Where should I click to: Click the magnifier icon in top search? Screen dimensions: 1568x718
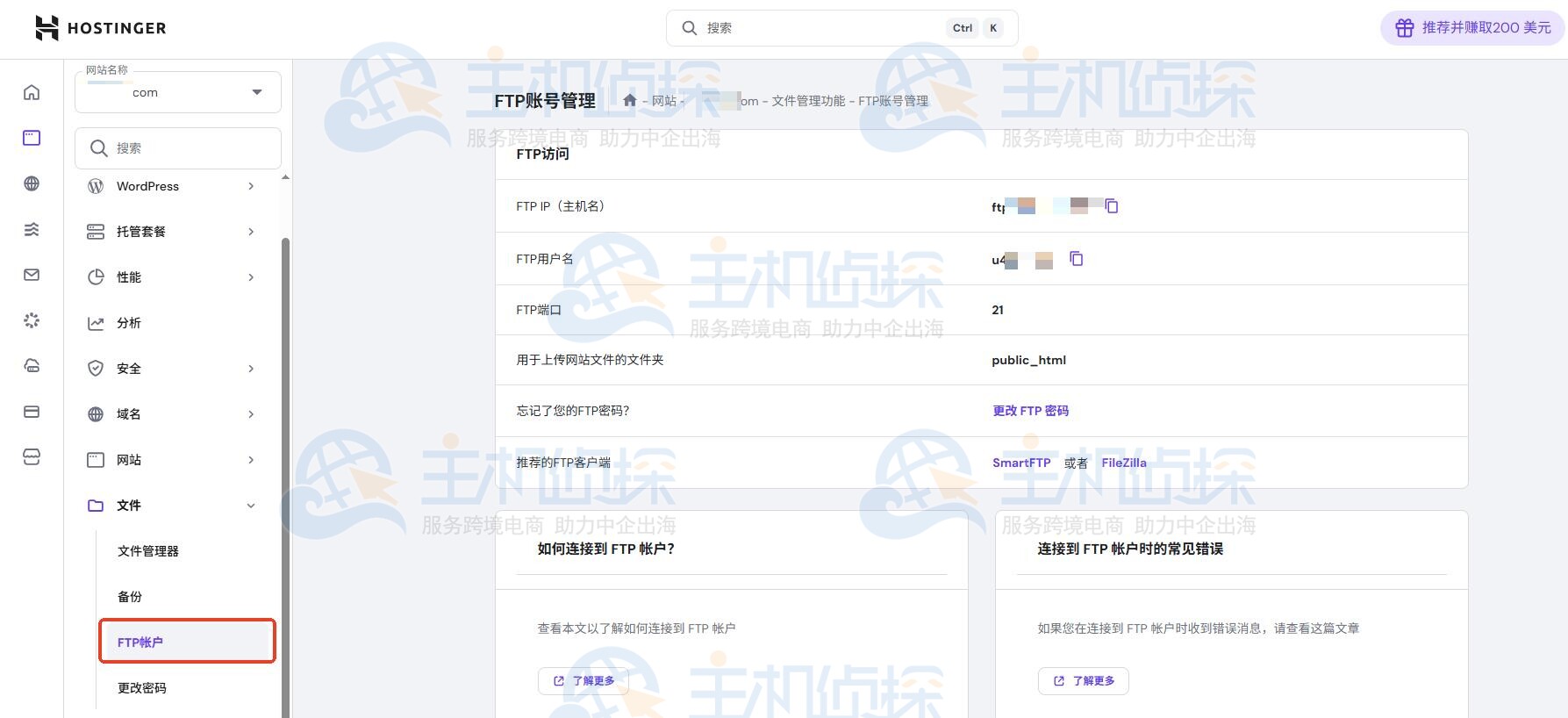[x=690, y=28]
